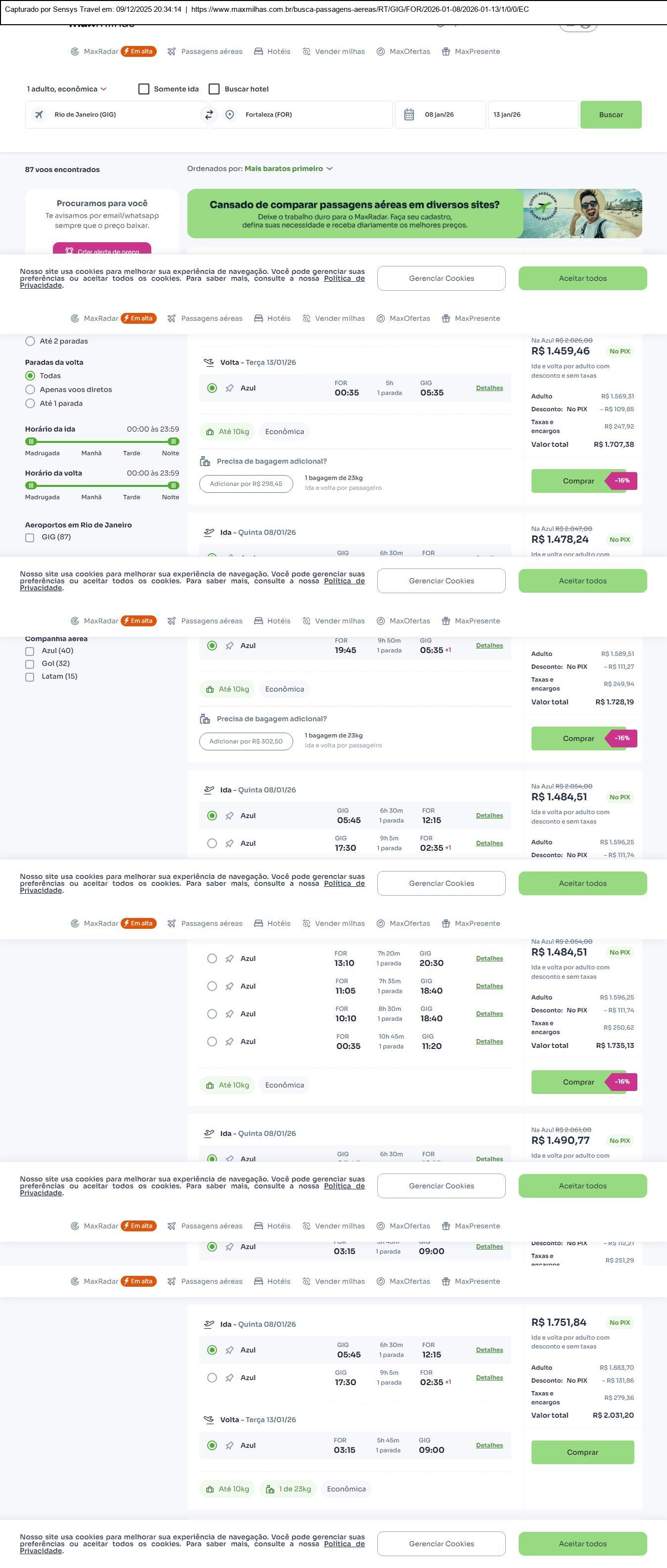
Task: Filter by Latam (15) airline checkbox
Action: point(30,677)
